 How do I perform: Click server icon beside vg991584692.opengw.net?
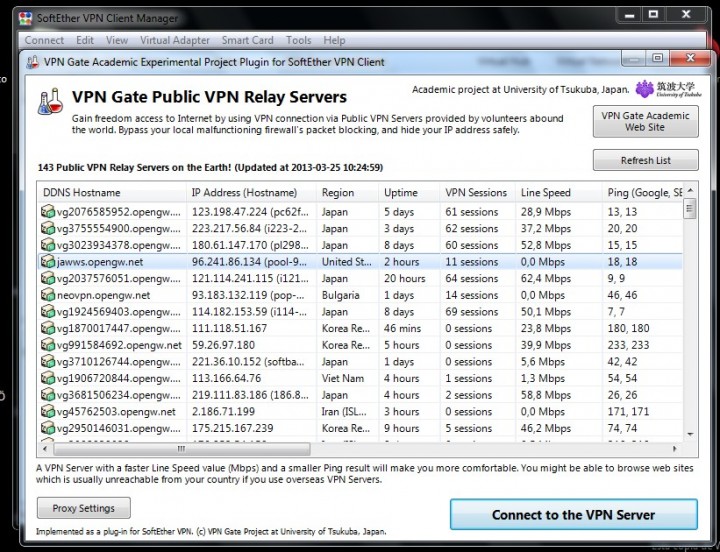(x=48, y=345)
